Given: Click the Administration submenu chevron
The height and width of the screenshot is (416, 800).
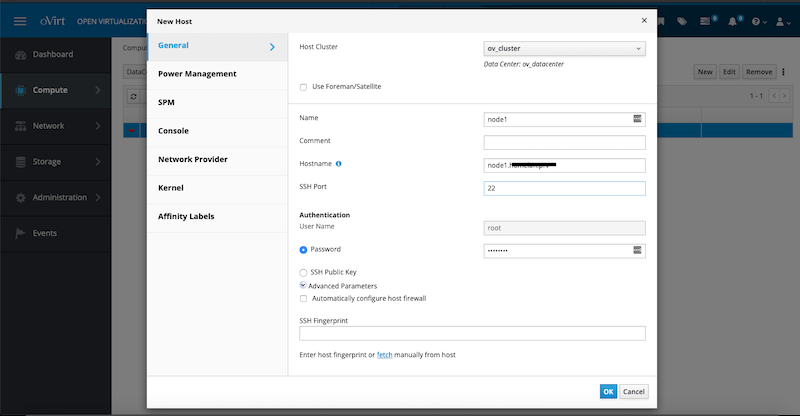Looking at the screenshot, I should pos(97,197).
